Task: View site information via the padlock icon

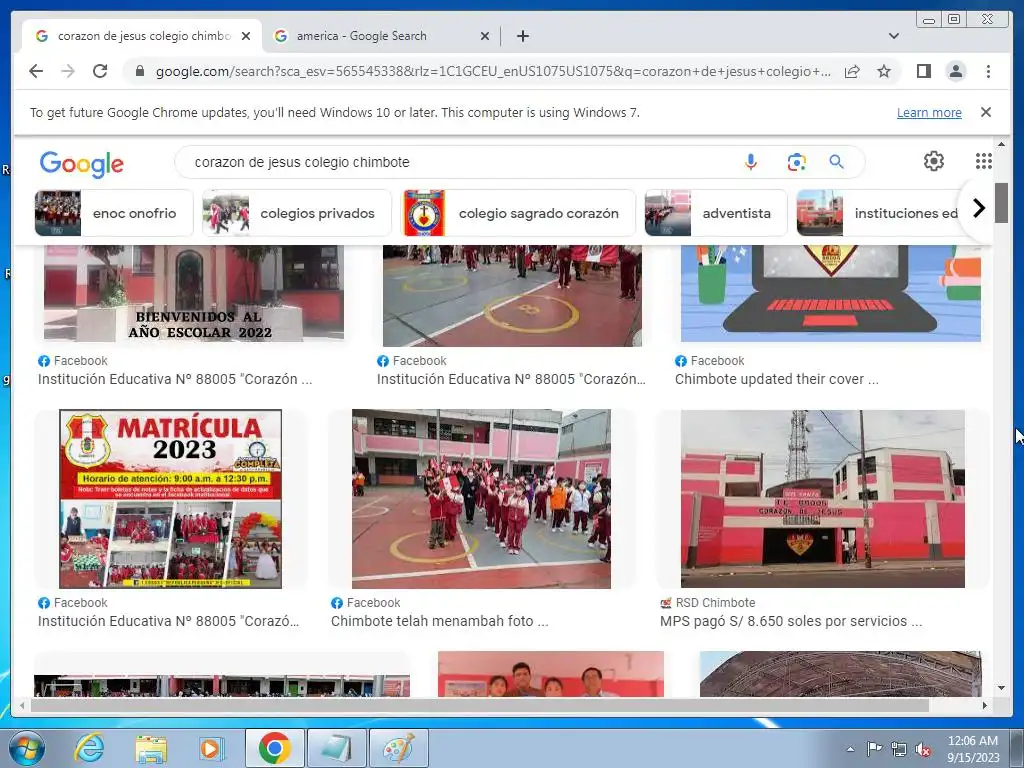Action: coord(139,71)
